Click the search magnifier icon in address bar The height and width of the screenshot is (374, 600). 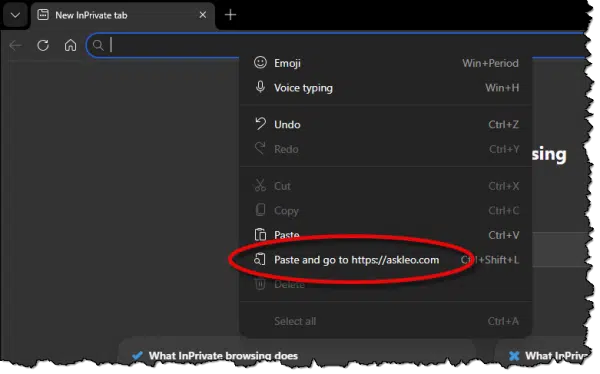(98, 45)
